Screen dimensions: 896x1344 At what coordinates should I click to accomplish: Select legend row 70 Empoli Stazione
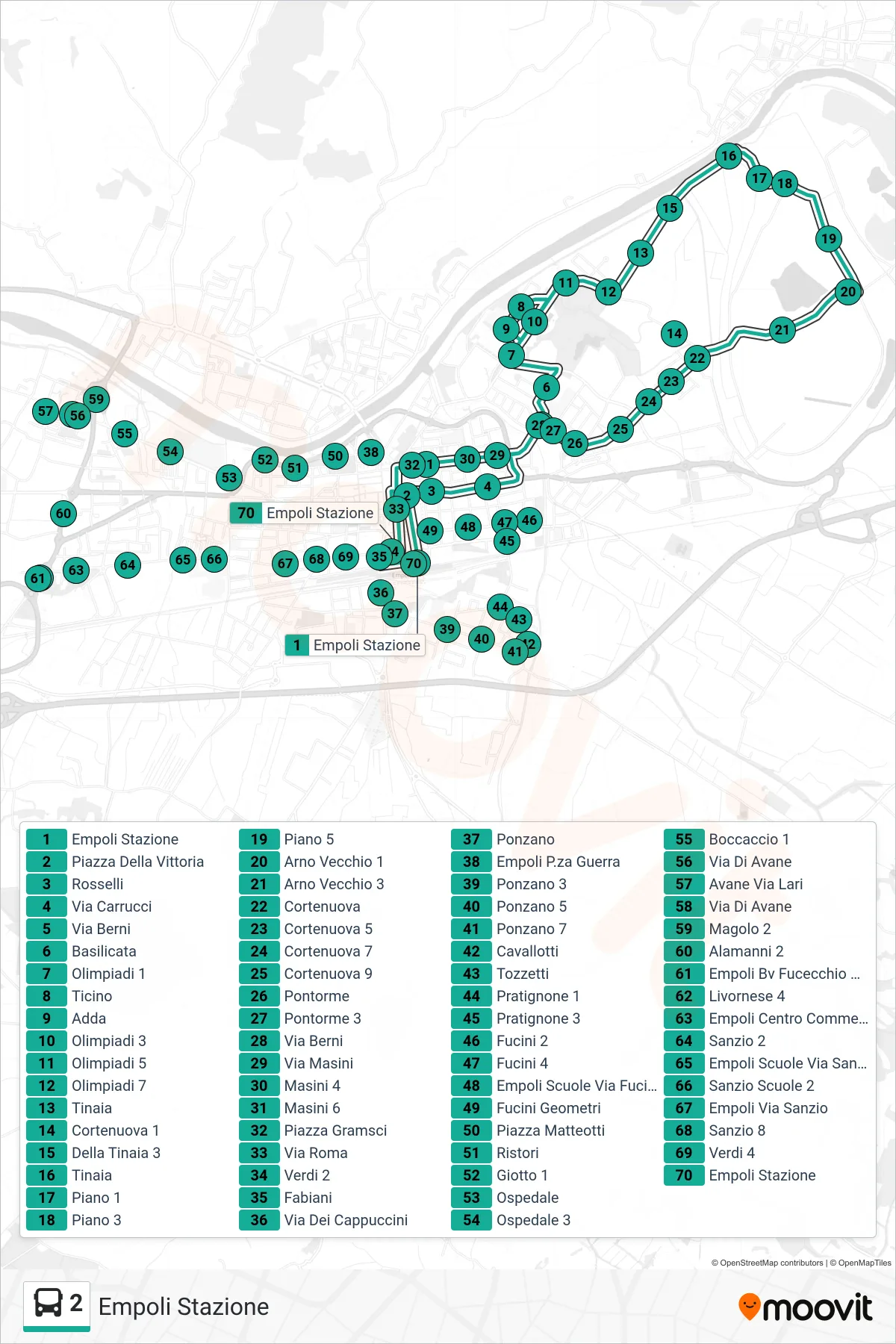pyautogui.click(x=741, y=1175)
